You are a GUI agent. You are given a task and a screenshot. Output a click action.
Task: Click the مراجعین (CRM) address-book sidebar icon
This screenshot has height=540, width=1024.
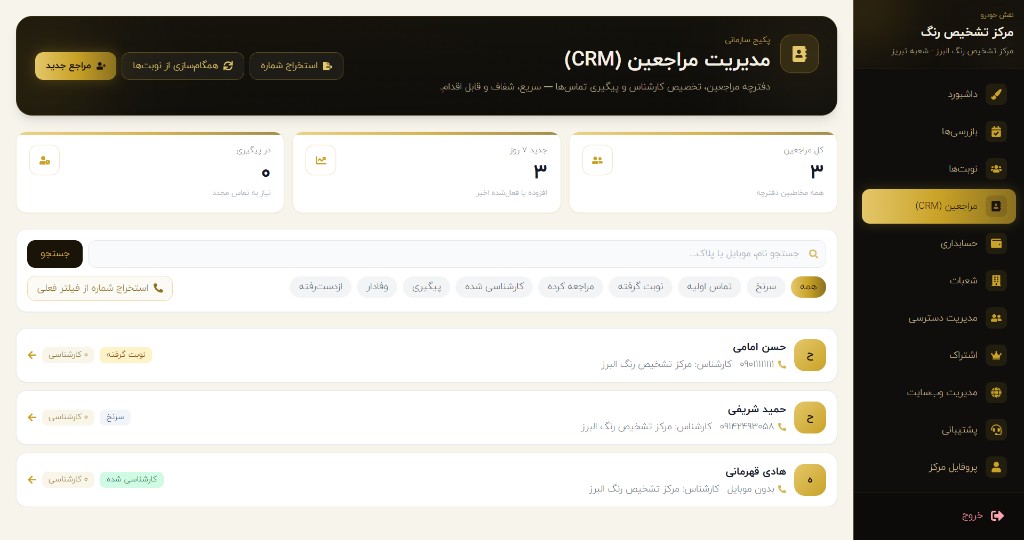point(996,206)
